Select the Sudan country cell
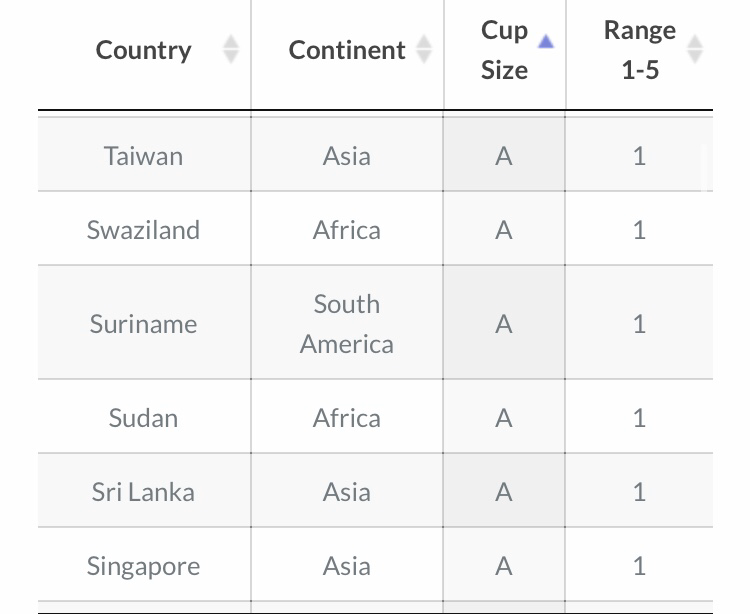The width and height of the screenshot is (750, 614). coord(143,418)
